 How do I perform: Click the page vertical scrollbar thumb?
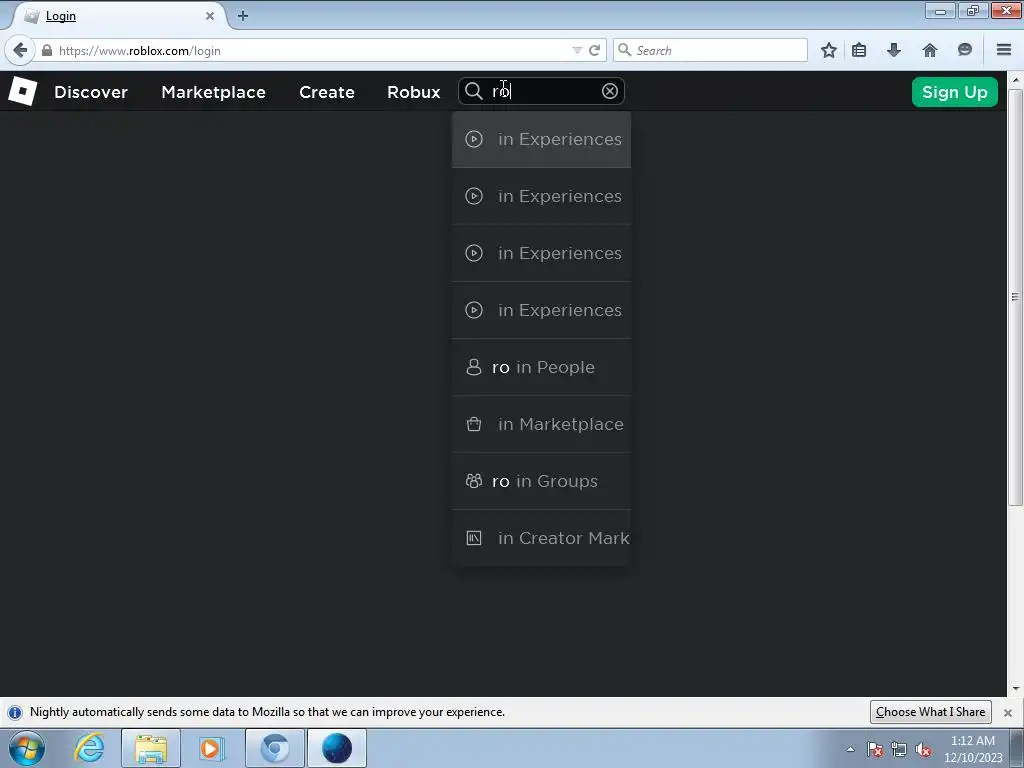pyautogui.click(x=1015, y=297)
